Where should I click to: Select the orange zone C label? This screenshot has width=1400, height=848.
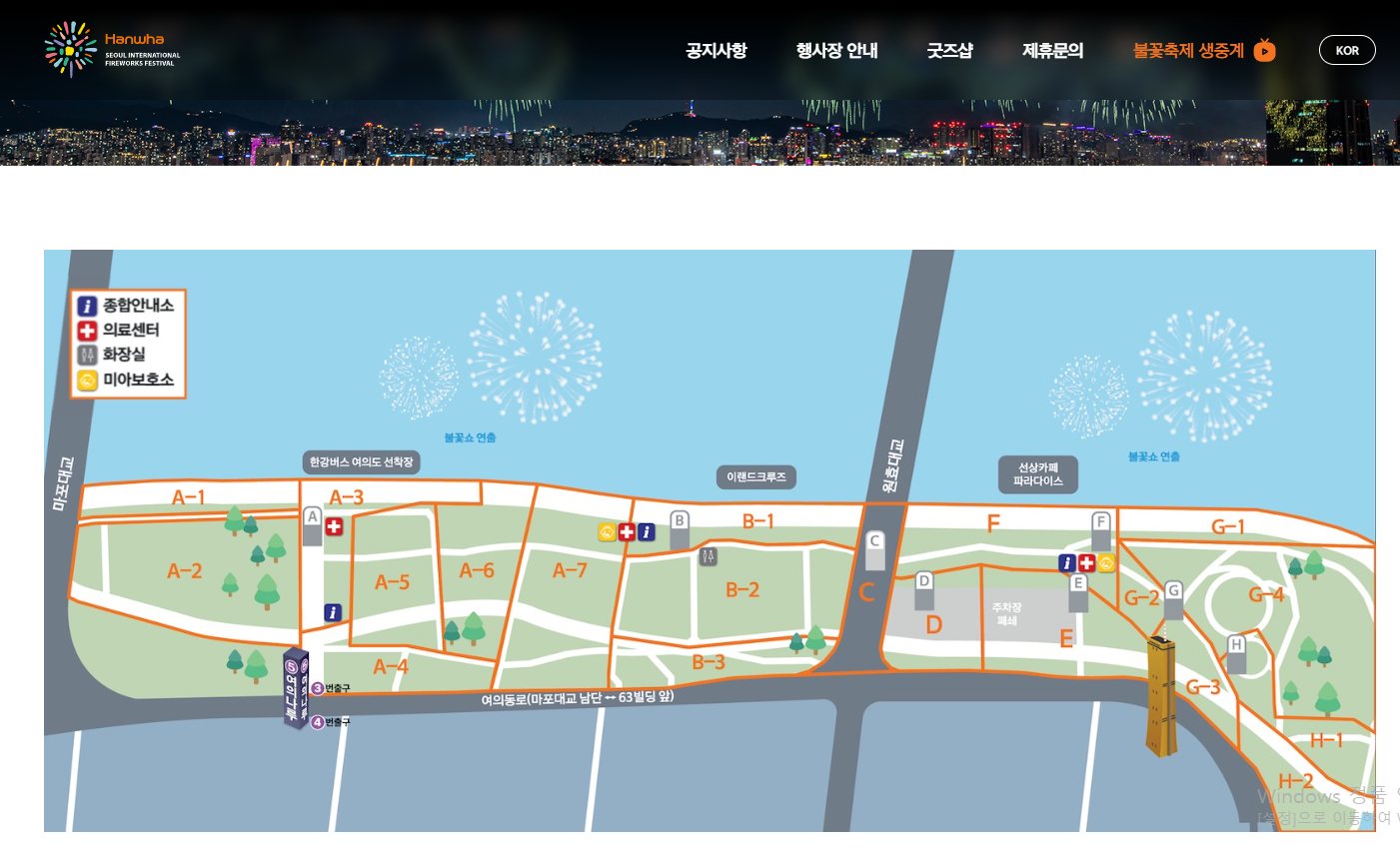866,592
